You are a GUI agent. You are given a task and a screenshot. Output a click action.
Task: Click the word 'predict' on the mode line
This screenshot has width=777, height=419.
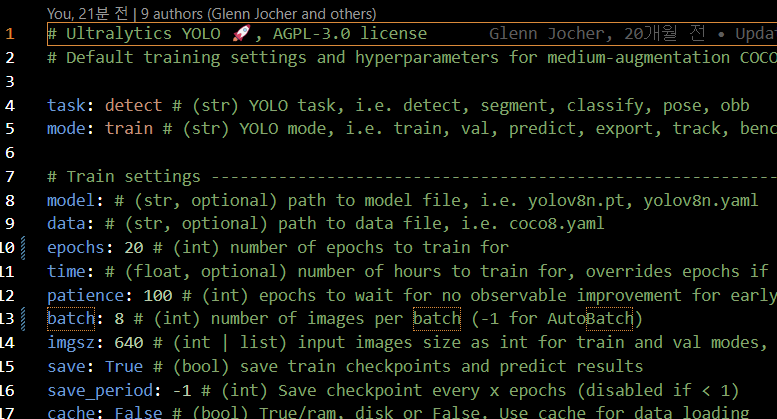coord(542,129)
